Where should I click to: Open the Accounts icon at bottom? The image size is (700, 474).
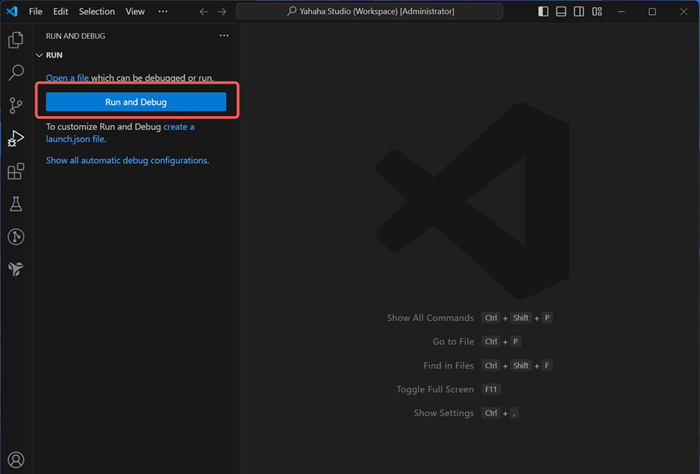click(16, 460)
